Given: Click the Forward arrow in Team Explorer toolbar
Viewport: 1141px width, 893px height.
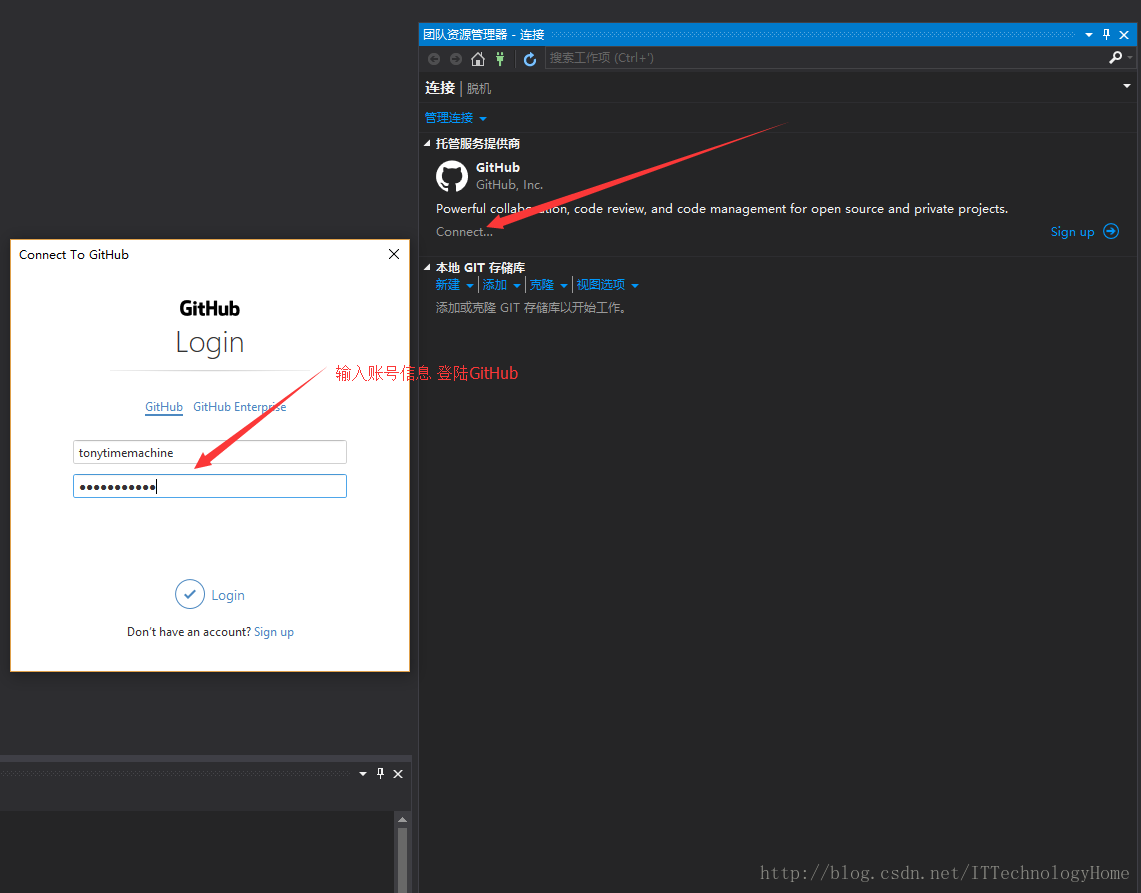Looking at the screenshot, I should [456, 59].
